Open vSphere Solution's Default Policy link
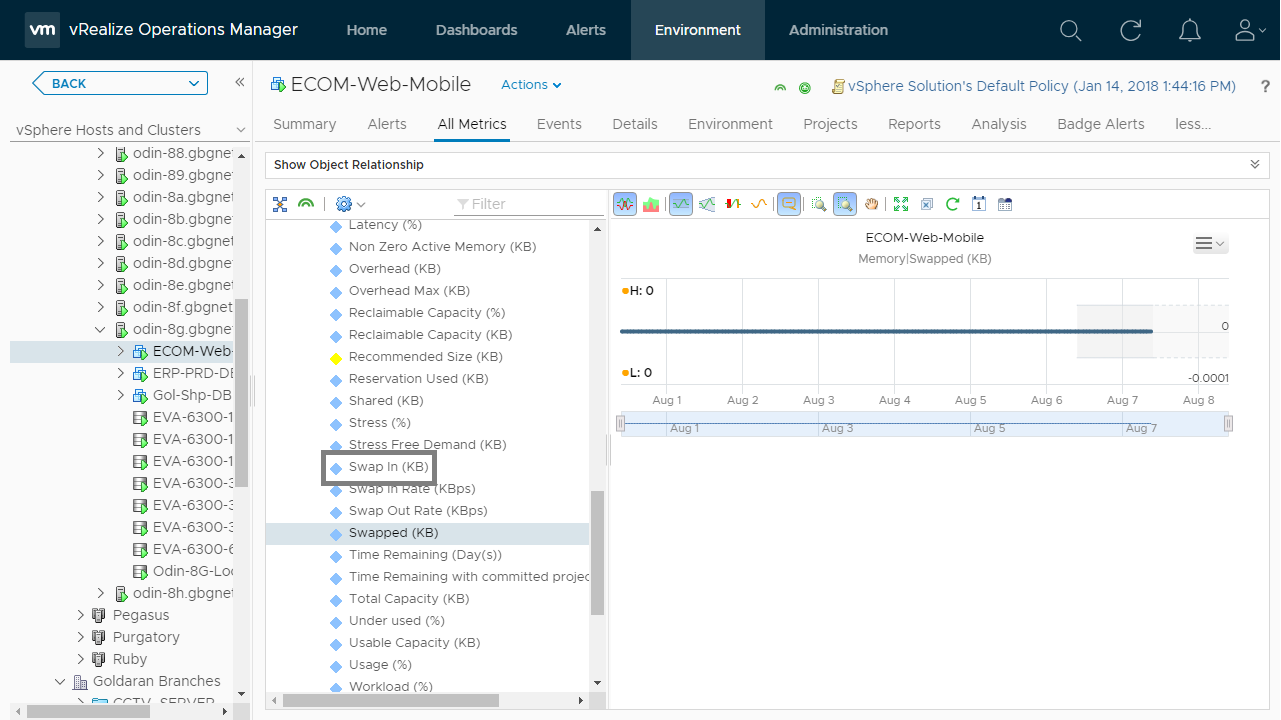Screen dimensions: 1281x720 point(1042,87)
